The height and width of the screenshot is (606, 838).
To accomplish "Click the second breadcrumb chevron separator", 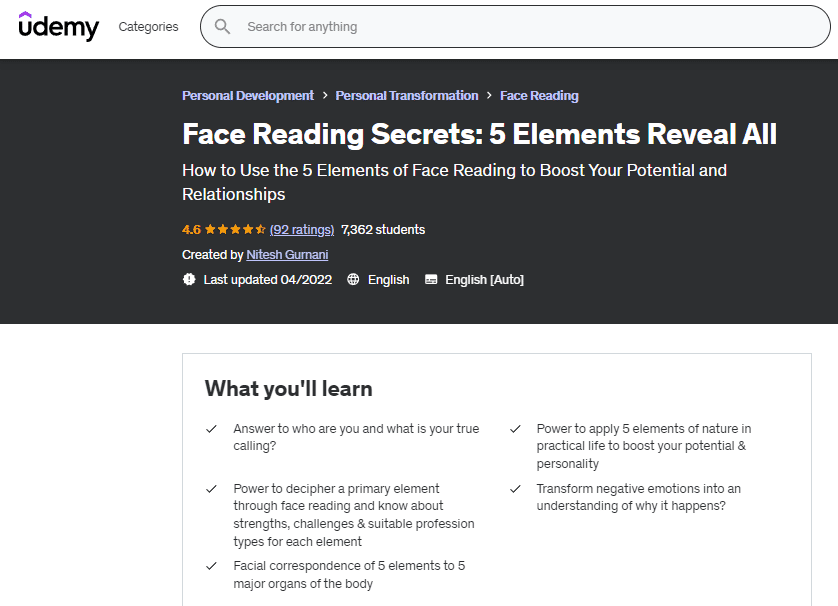I will click(x=489, y=96).
